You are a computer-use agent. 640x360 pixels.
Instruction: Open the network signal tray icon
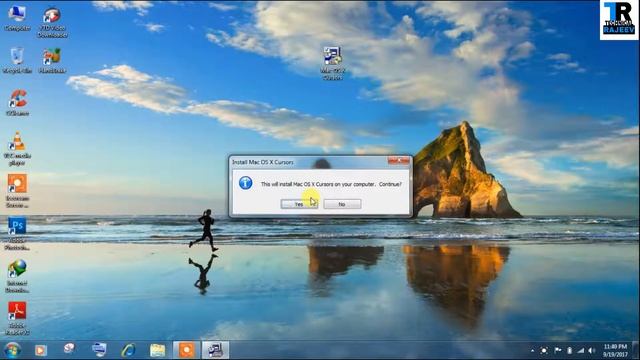(581, 351)
